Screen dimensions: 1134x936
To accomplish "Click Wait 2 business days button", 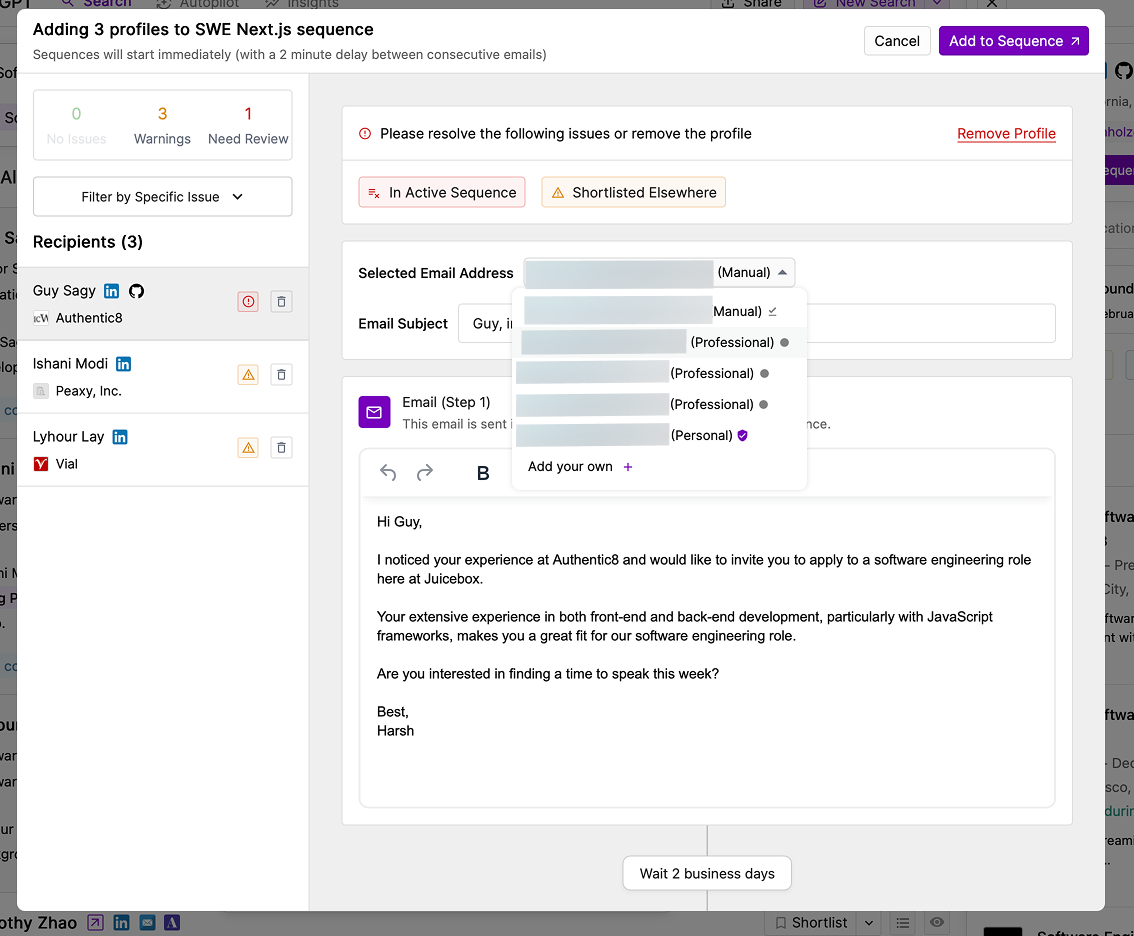I will coord(707,874).
